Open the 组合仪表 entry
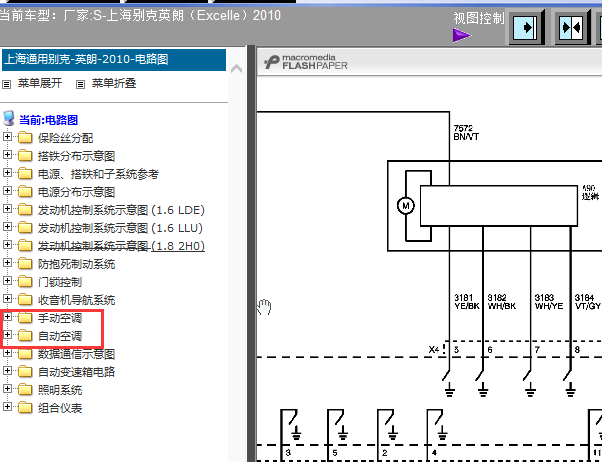 (60, 408)
